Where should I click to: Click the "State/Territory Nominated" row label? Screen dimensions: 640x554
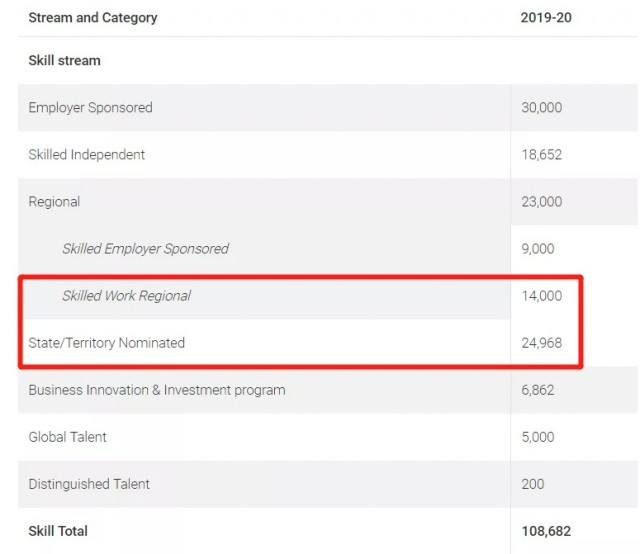click(x=107, y=343)
